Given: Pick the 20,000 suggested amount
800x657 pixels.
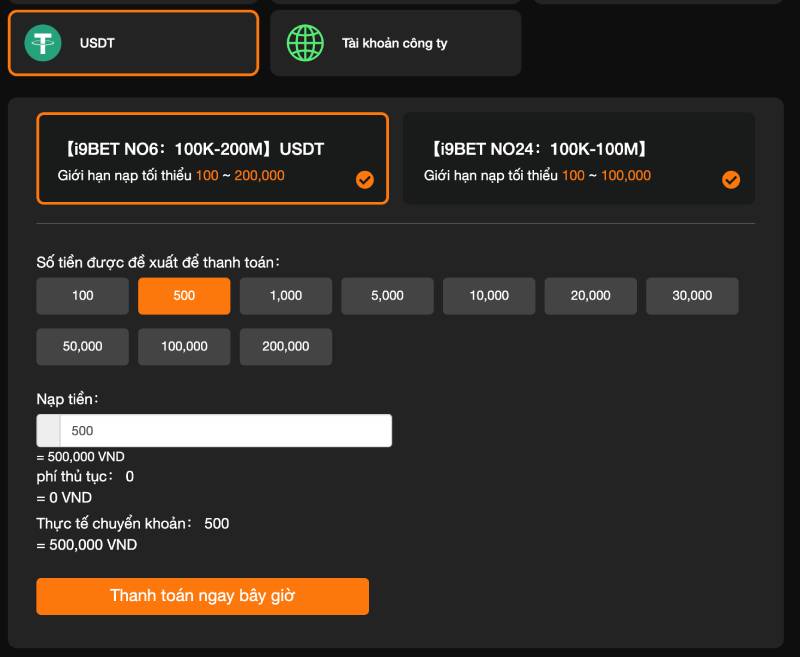Looking at the screenshot, I should [x=590, y=296].
